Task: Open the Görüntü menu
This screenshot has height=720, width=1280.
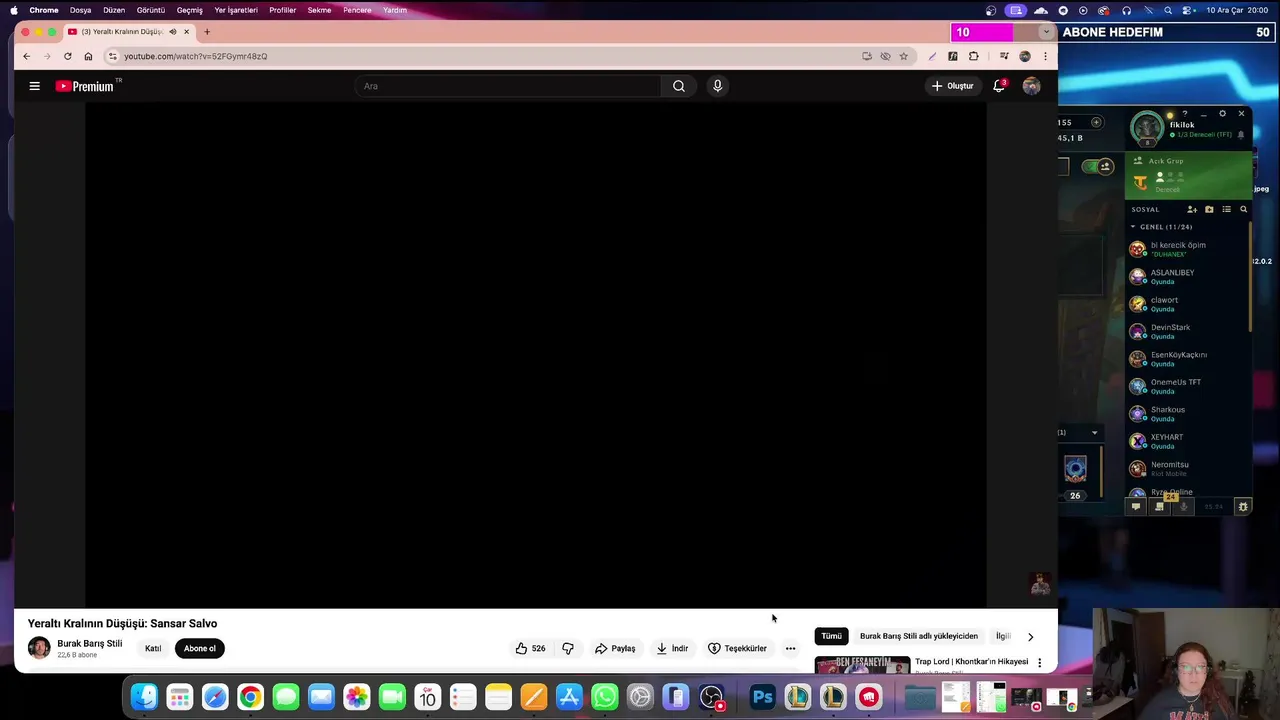Action: point(151,10)
